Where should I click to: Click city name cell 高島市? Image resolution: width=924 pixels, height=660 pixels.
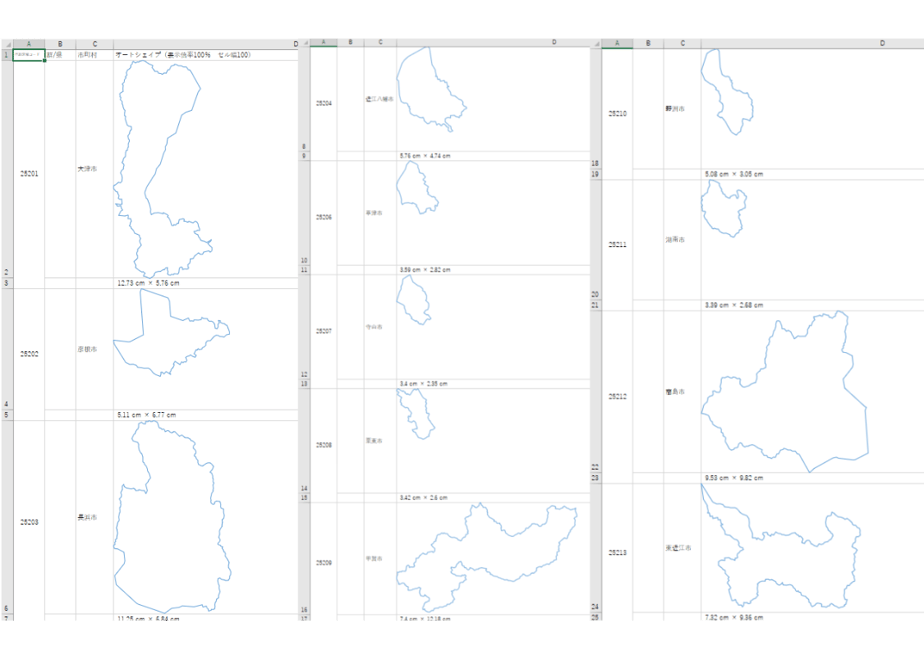682,392
